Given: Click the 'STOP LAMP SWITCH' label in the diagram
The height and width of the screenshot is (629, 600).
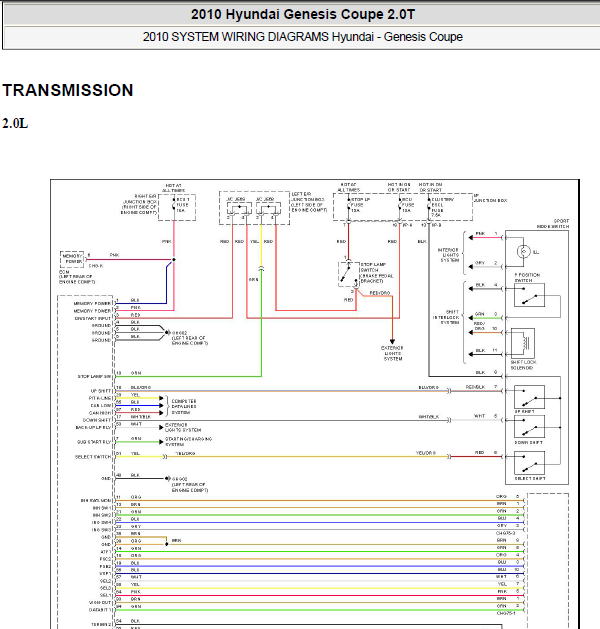Looking at the screenshot, I should pos(377,273).
